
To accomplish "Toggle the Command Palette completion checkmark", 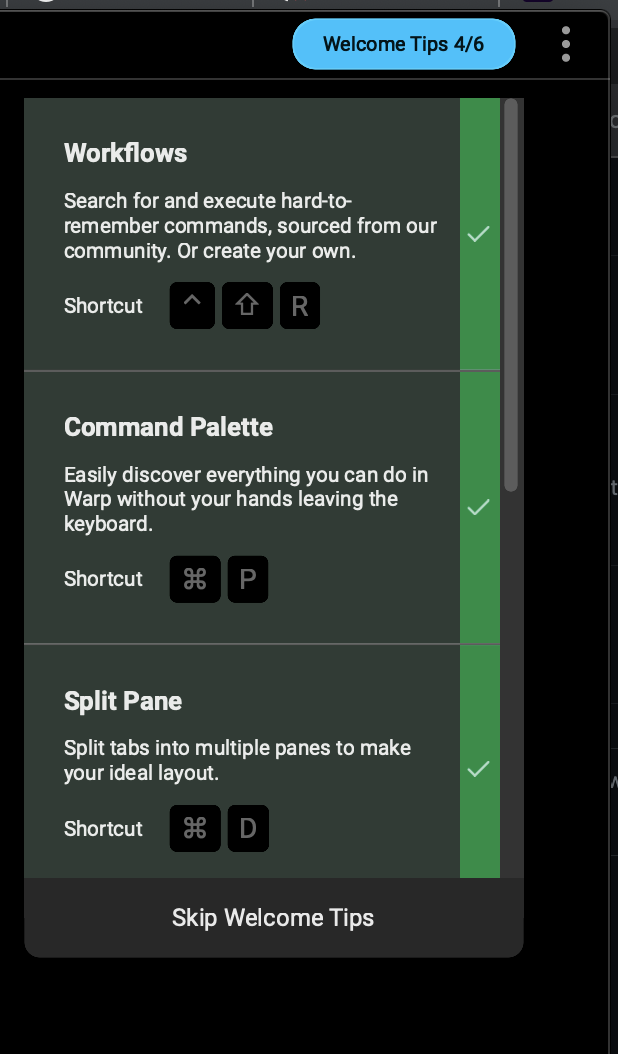I will tap(479, 507).
